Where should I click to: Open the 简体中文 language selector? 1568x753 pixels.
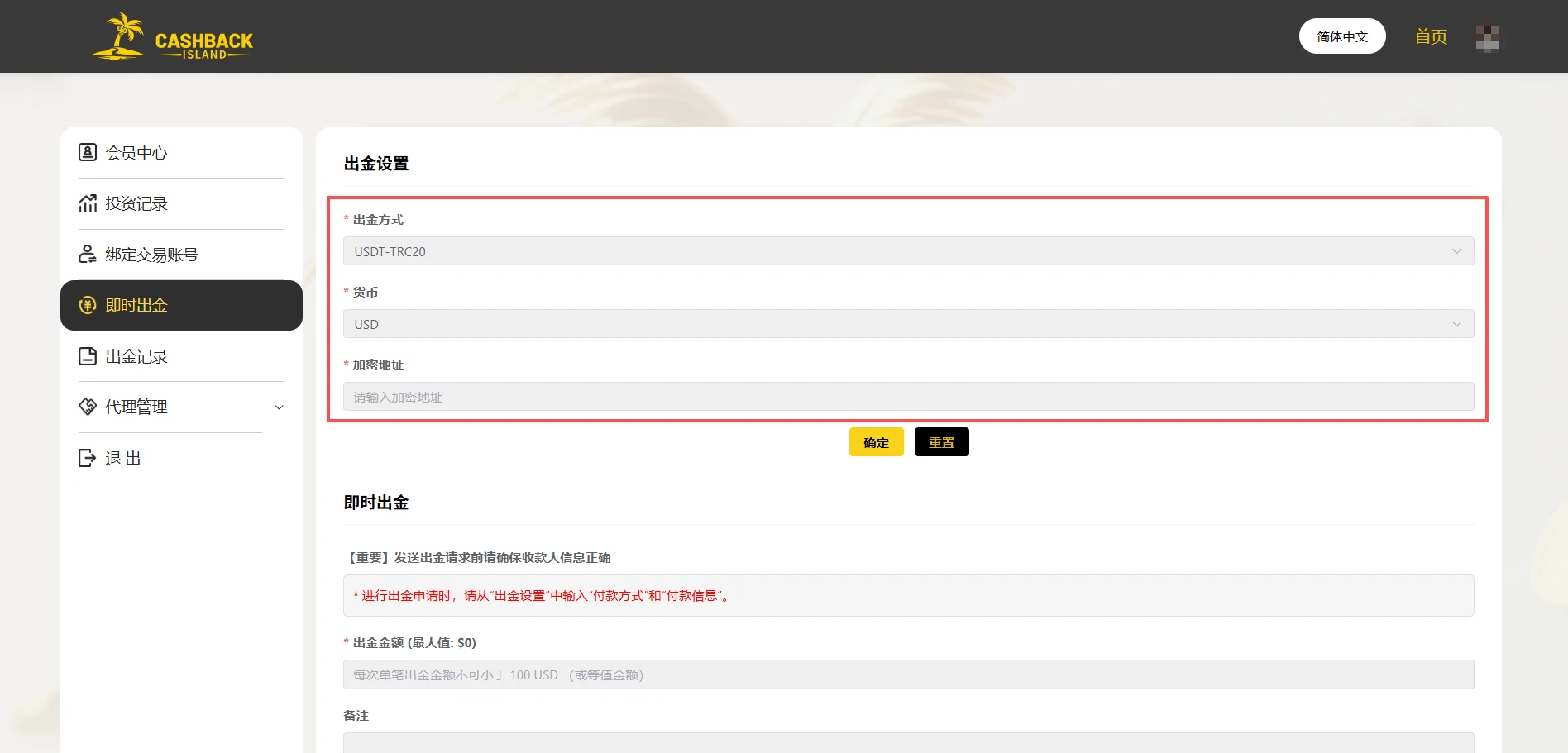1341,36
